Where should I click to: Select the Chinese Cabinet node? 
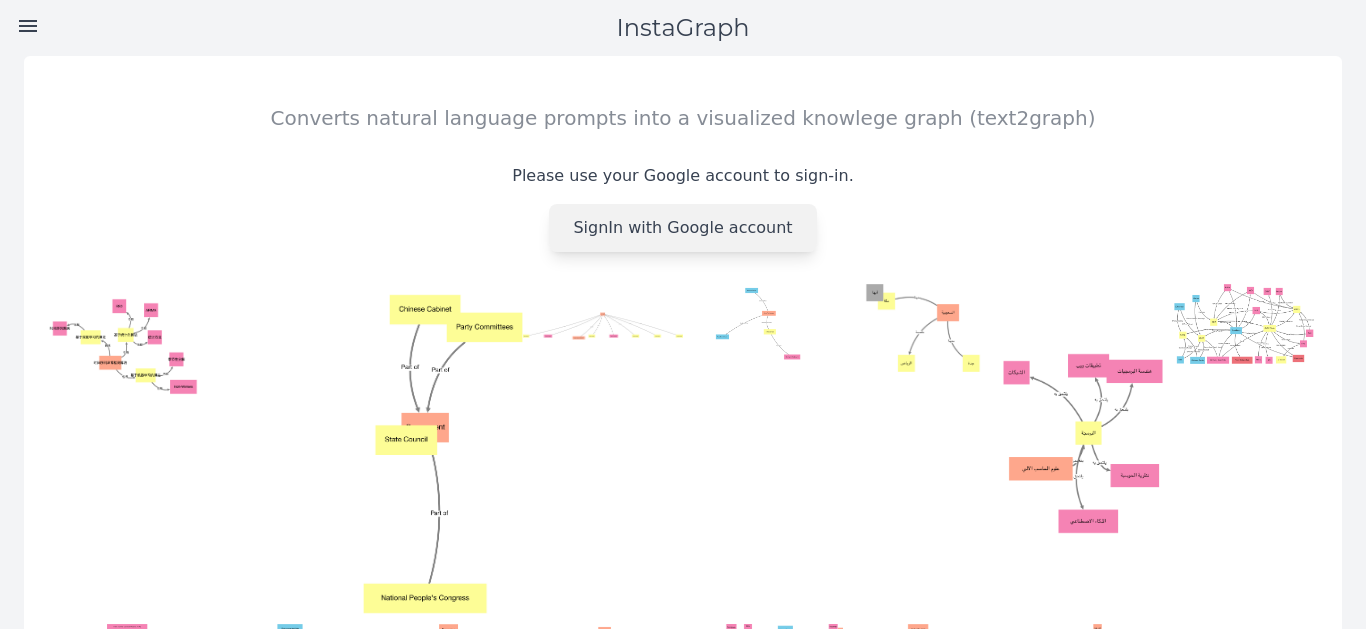(425, 309)
